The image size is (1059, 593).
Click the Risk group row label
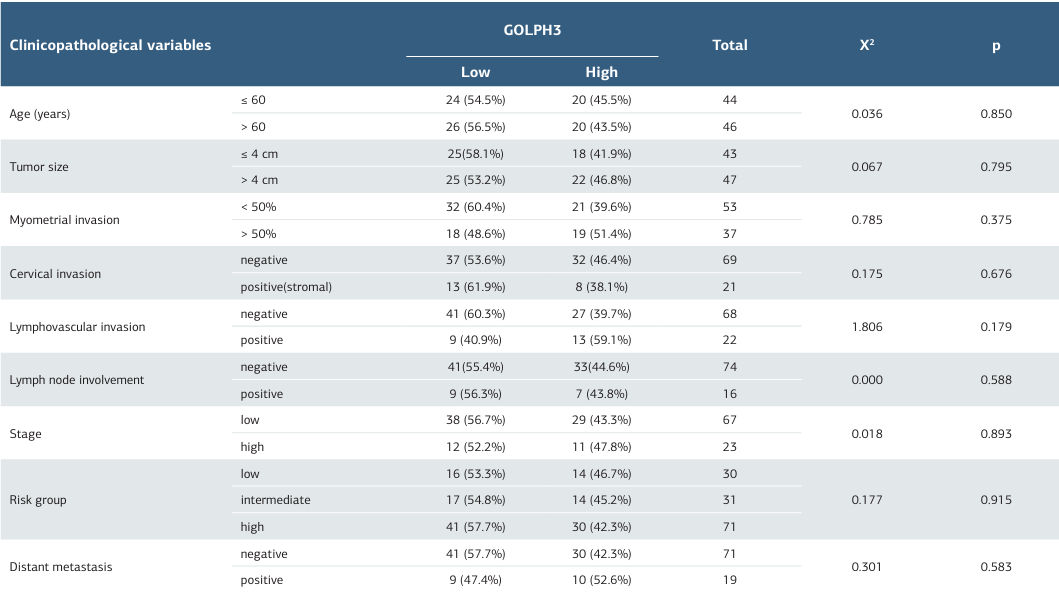coord(37,500)
